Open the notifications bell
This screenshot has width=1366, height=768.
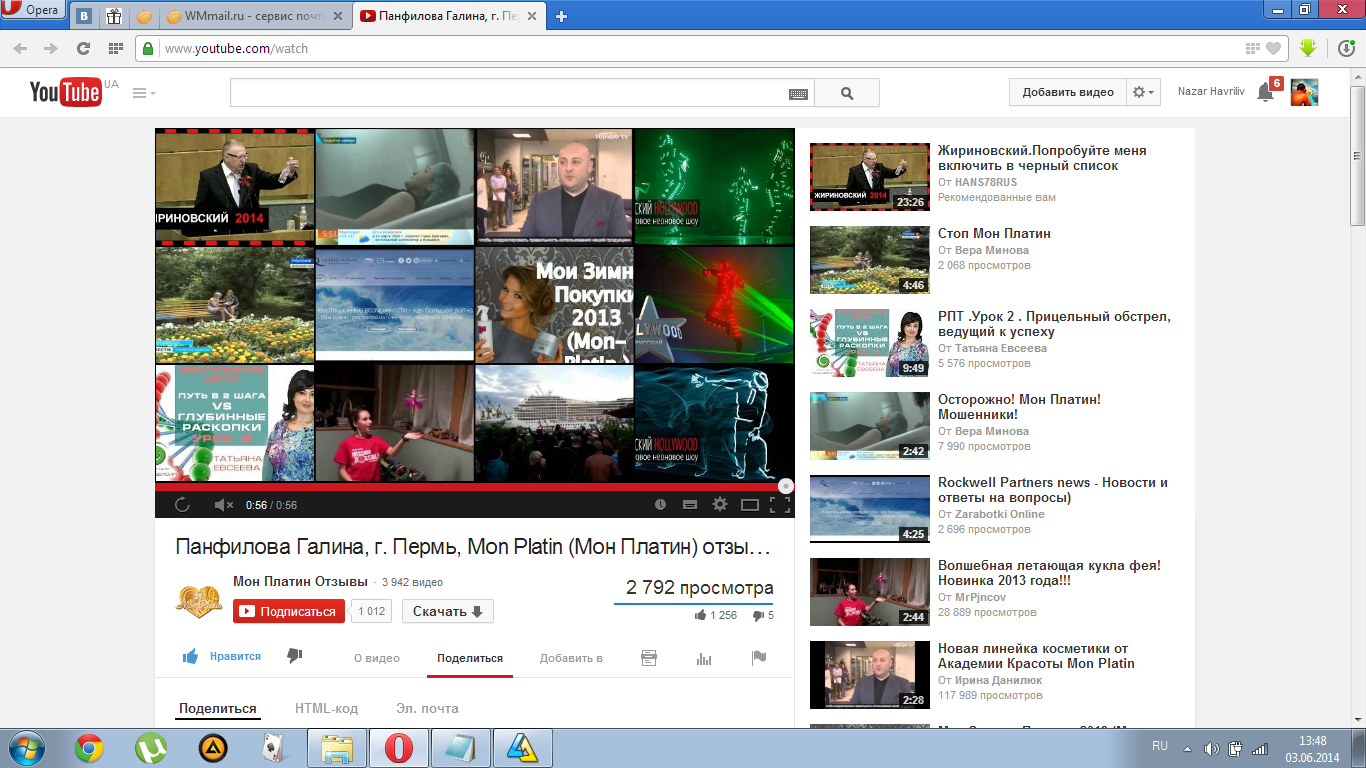click(1265, 93)
